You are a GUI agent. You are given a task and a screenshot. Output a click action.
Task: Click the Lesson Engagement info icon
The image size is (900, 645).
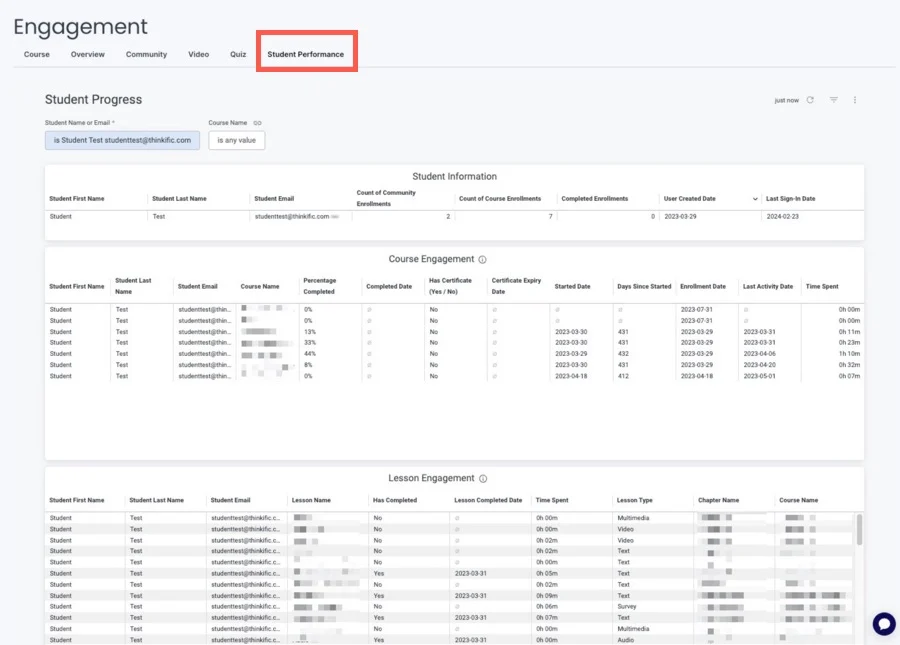[483, 479]
